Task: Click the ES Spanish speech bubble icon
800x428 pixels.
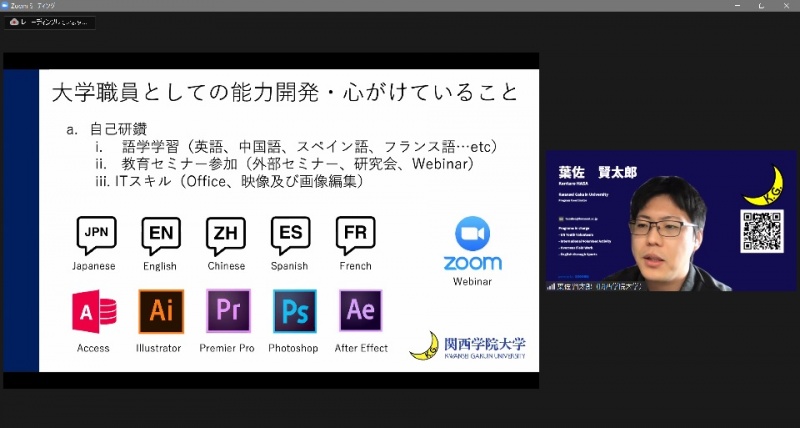Action: coord(291,235)
